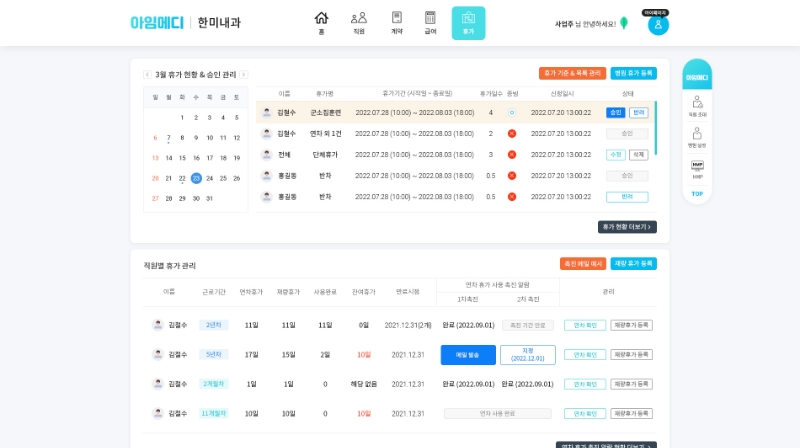Go to previous month in calendar header

coord(147,74)
